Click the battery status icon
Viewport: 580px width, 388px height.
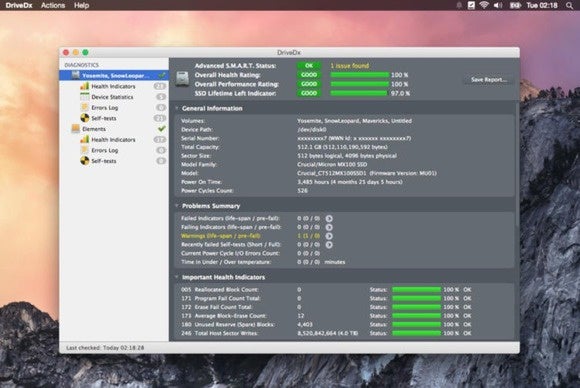click(x=515, y=5)
